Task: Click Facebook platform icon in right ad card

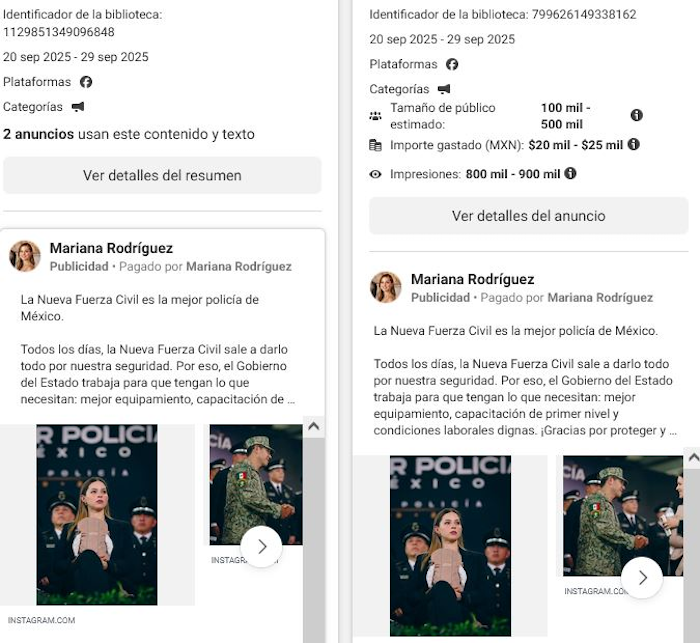Action: pyautogui.click(x=452, y=64)
